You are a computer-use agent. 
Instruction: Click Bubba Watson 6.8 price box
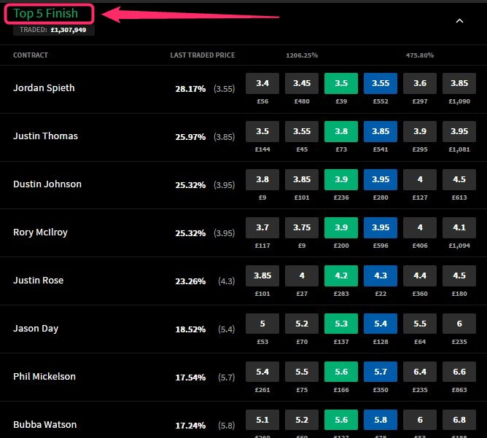pyautogui.click(x=459, y=420)
